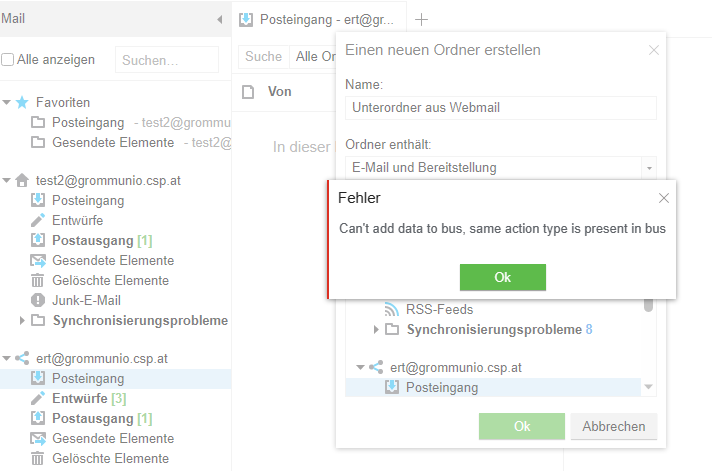Close the Fehler error dialog with X
The width and height of the screenshot is (712, 471).
tap(663, 198)
